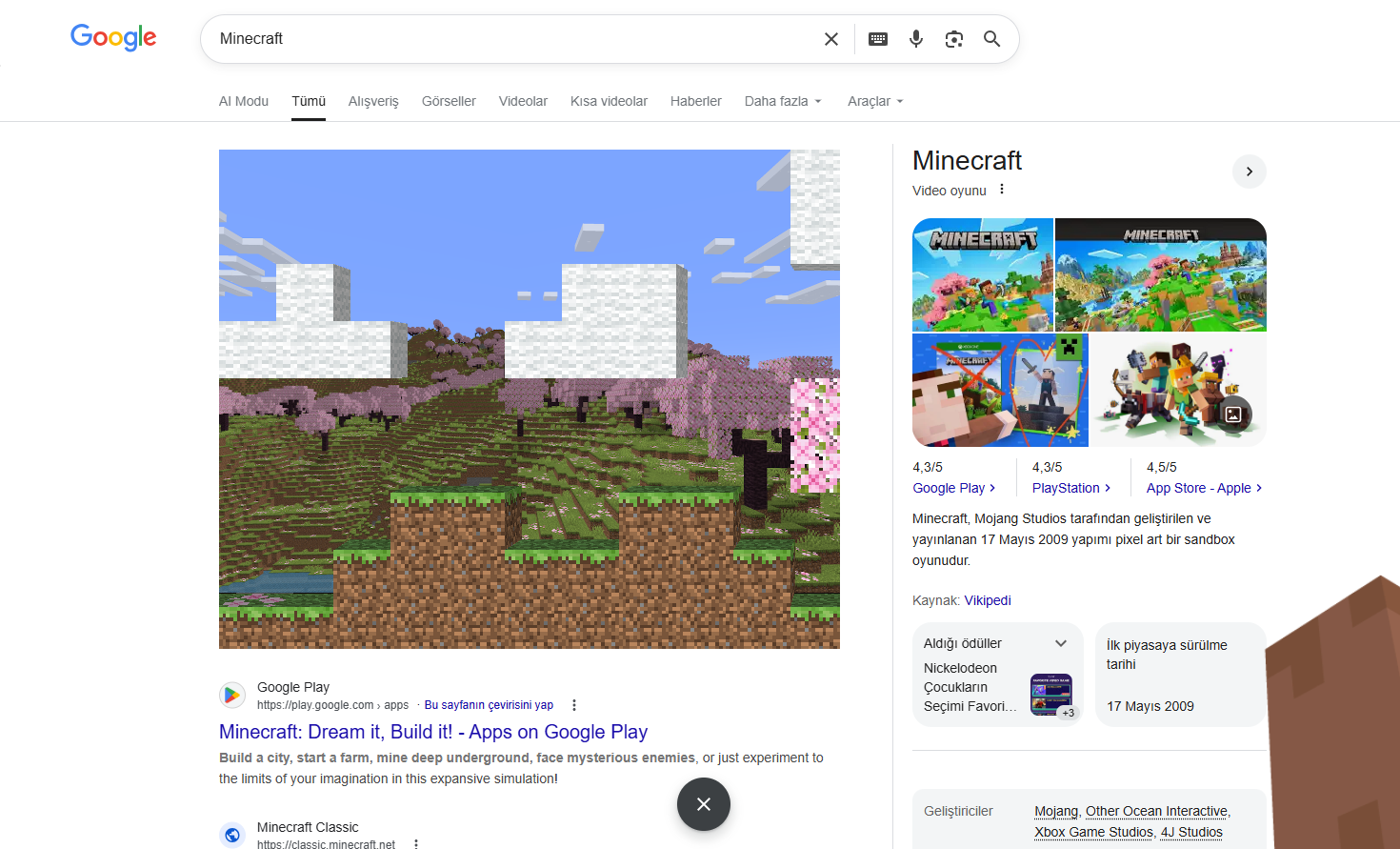Open the knowledge panel next arrow

point(1250,172)
